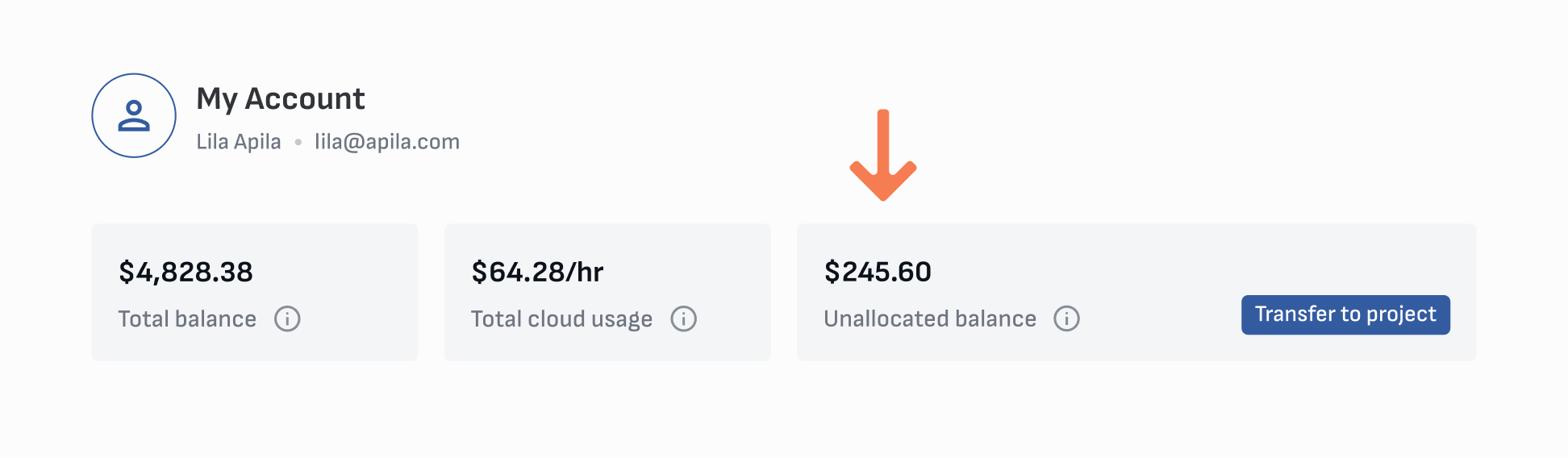Open info icon beside Total balance
Screen dimensions: 1568x458
coord(287,319)
